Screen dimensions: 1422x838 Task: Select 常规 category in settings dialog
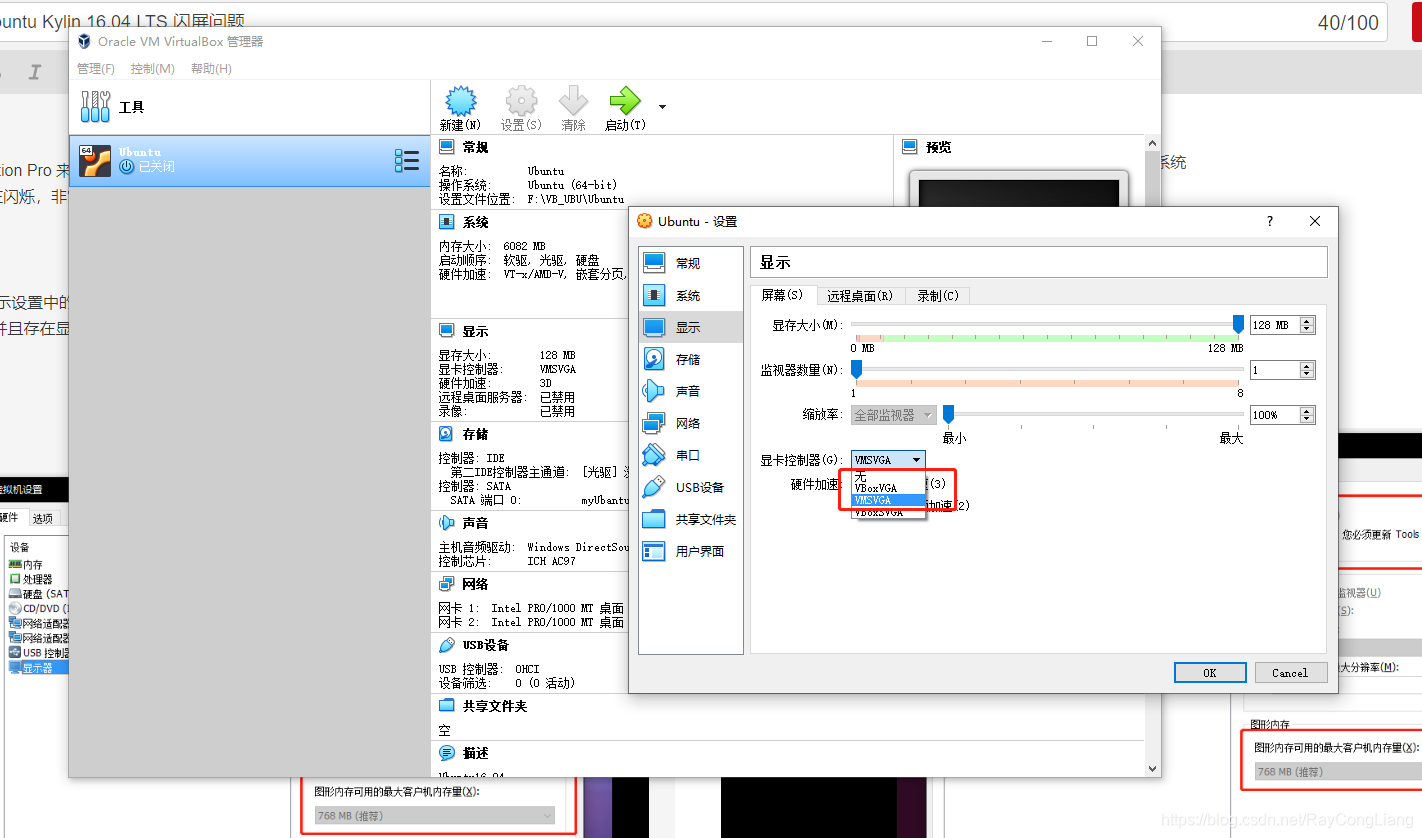pos(691,263)
